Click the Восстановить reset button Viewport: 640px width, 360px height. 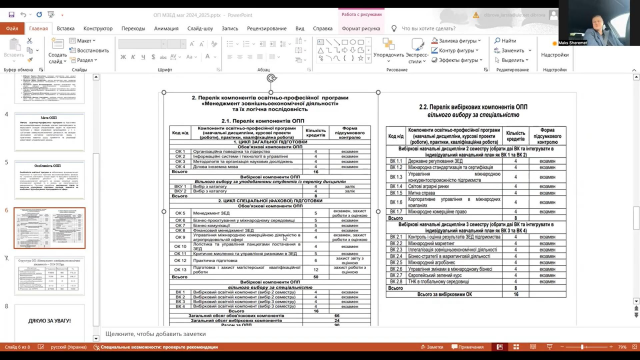click(89, 50)
